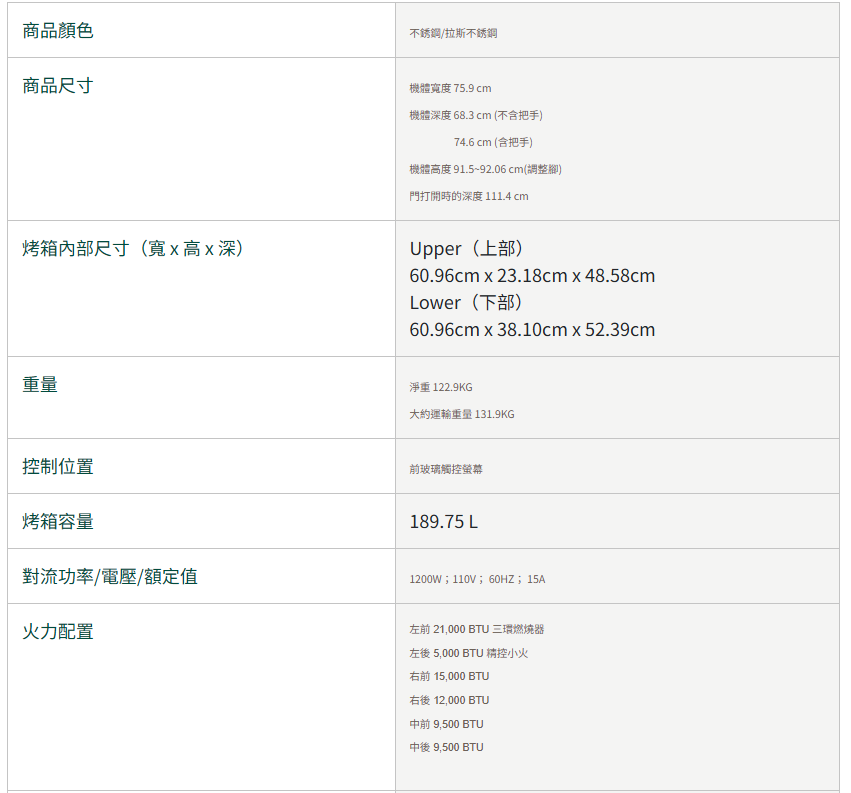Select the 淨重 122.9KG text
This screenshot has height=793, width=851.
[441, 387]
